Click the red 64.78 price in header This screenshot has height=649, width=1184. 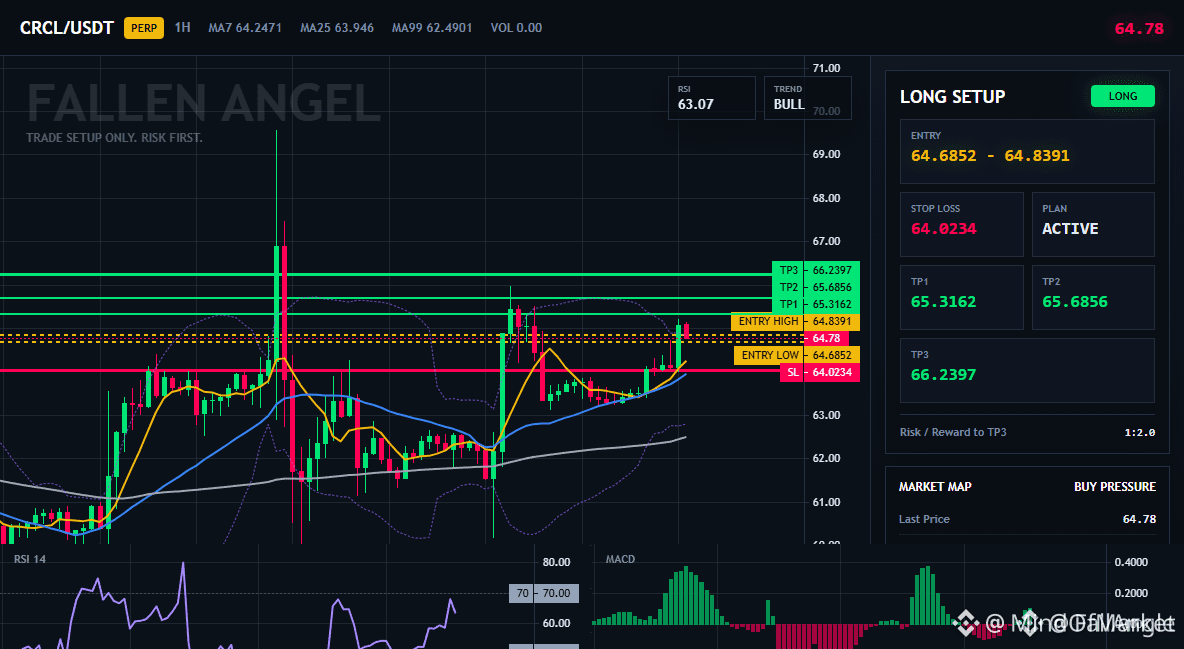1139,29
